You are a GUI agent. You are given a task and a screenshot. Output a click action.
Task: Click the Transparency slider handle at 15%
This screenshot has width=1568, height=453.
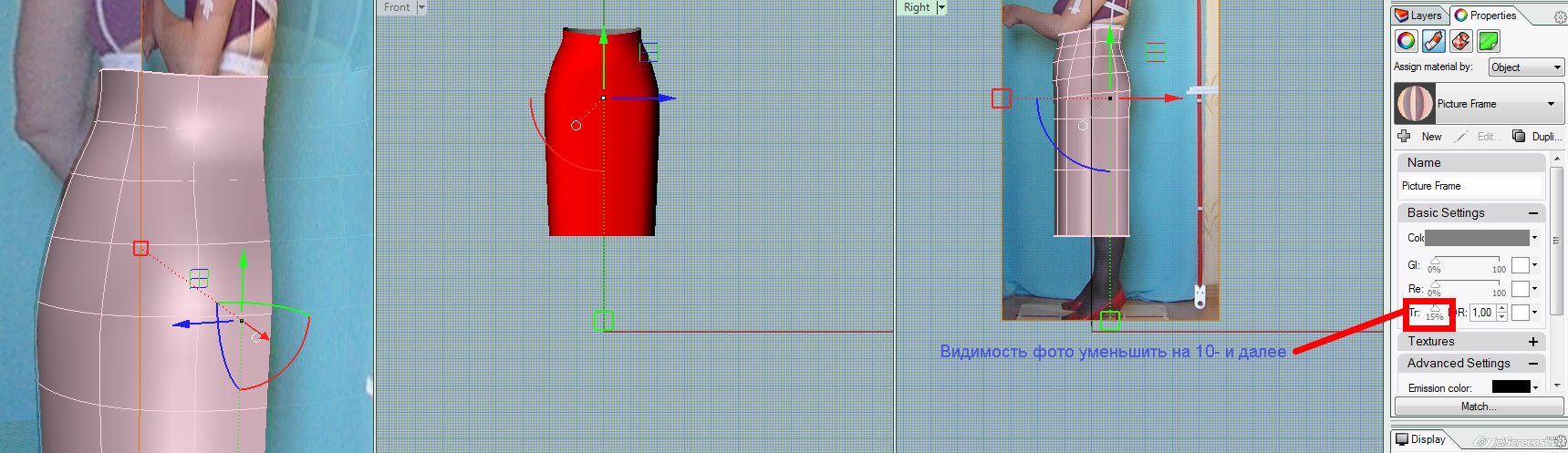1435,308
